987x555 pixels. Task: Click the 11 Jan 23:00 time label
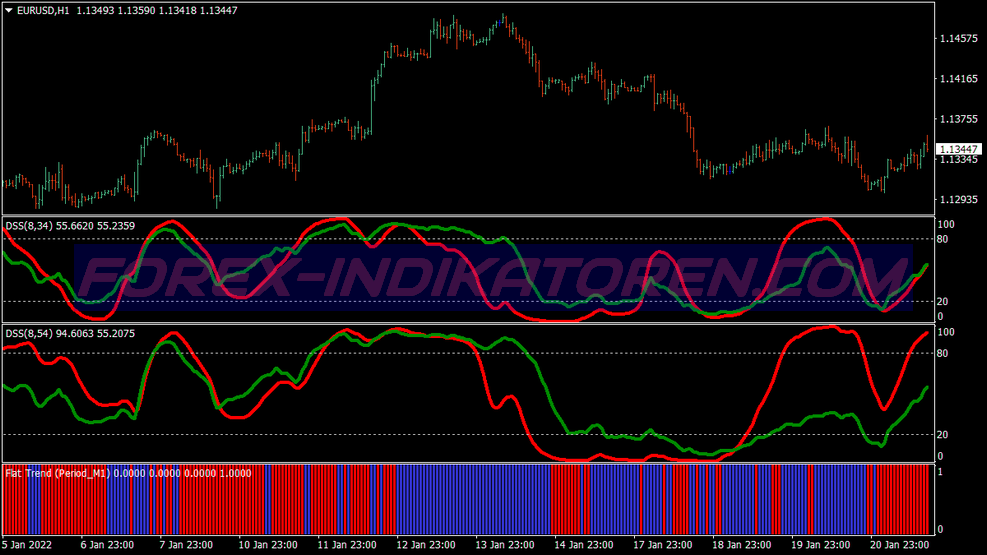click(347, 545)
